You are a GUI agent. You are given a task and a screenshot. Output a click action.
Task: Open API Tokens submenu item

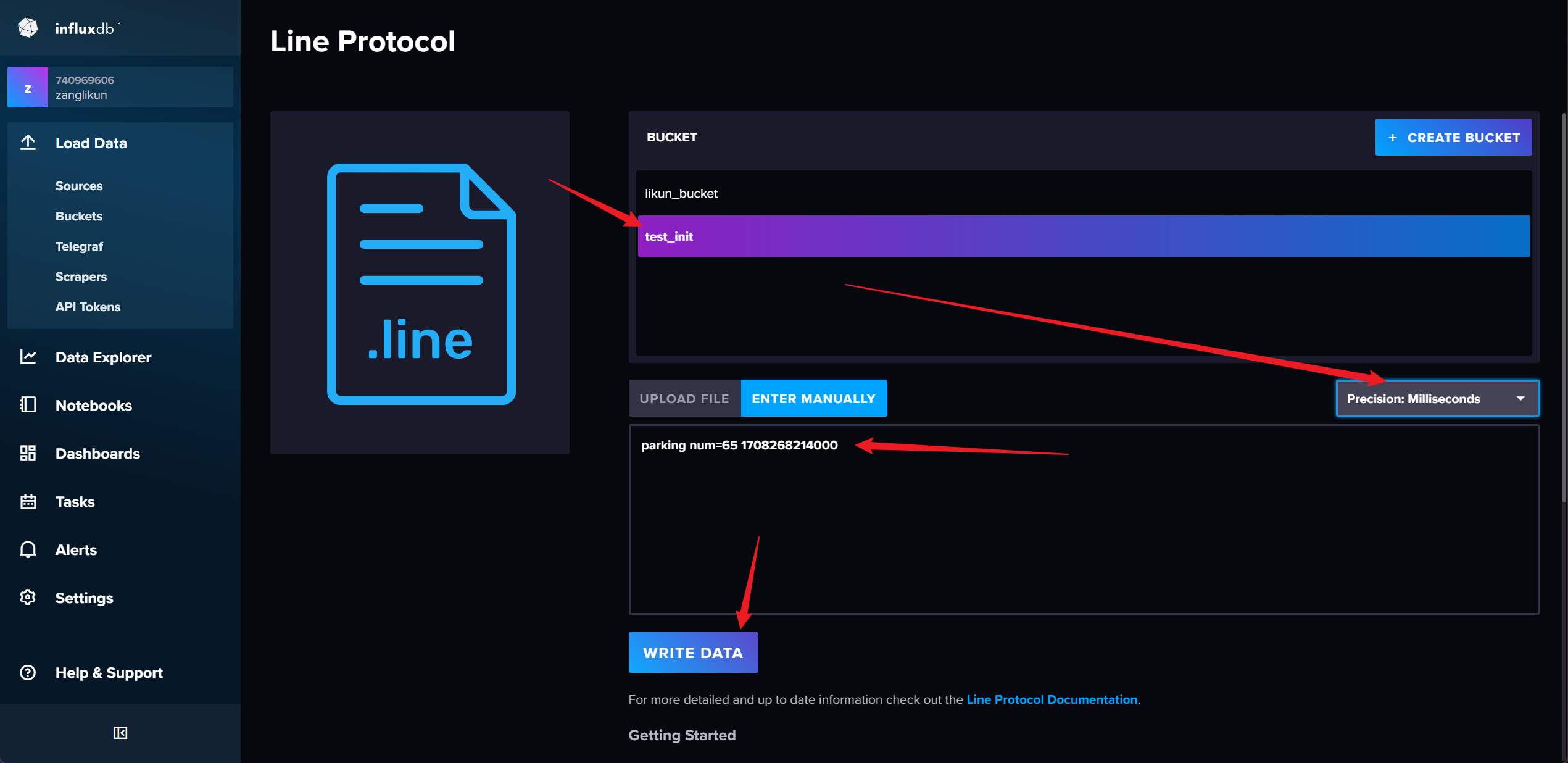pos(88,307)
